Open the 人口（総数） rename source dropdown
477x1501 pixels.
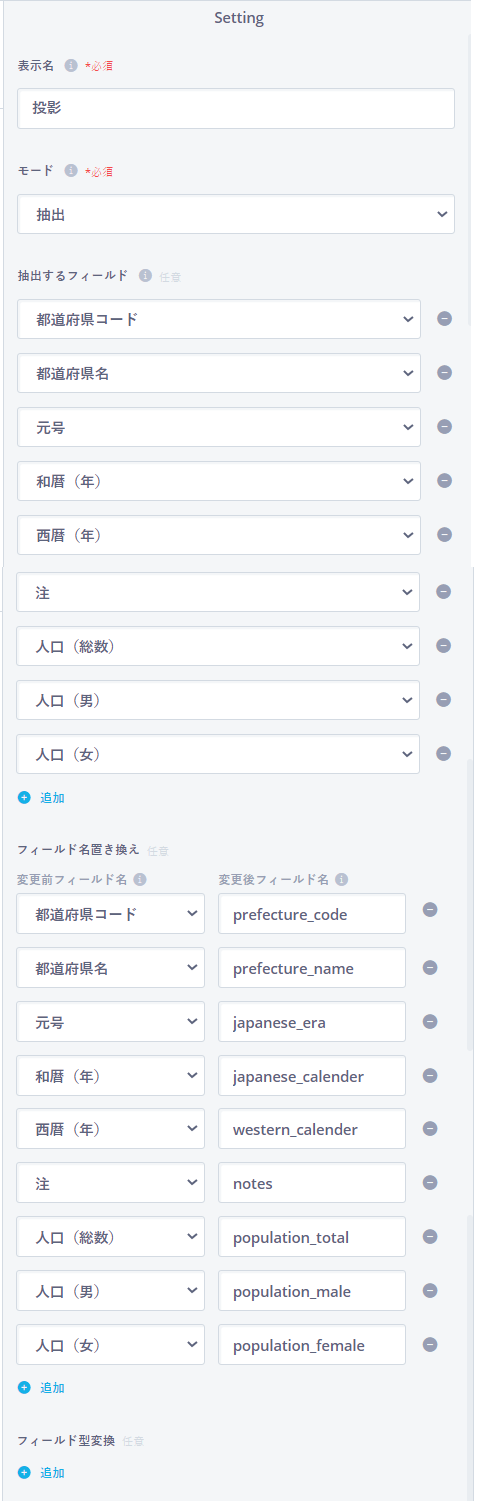(111, 1237)
